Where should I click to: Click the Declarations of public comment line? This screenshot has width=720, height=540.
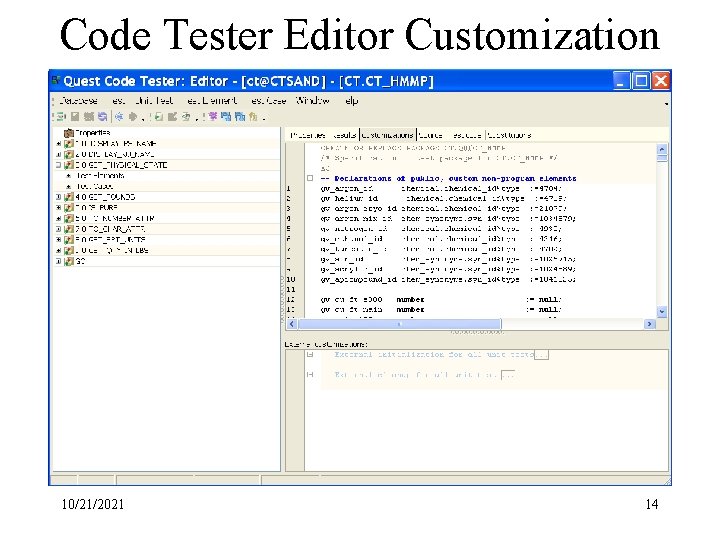pos(448,178)
